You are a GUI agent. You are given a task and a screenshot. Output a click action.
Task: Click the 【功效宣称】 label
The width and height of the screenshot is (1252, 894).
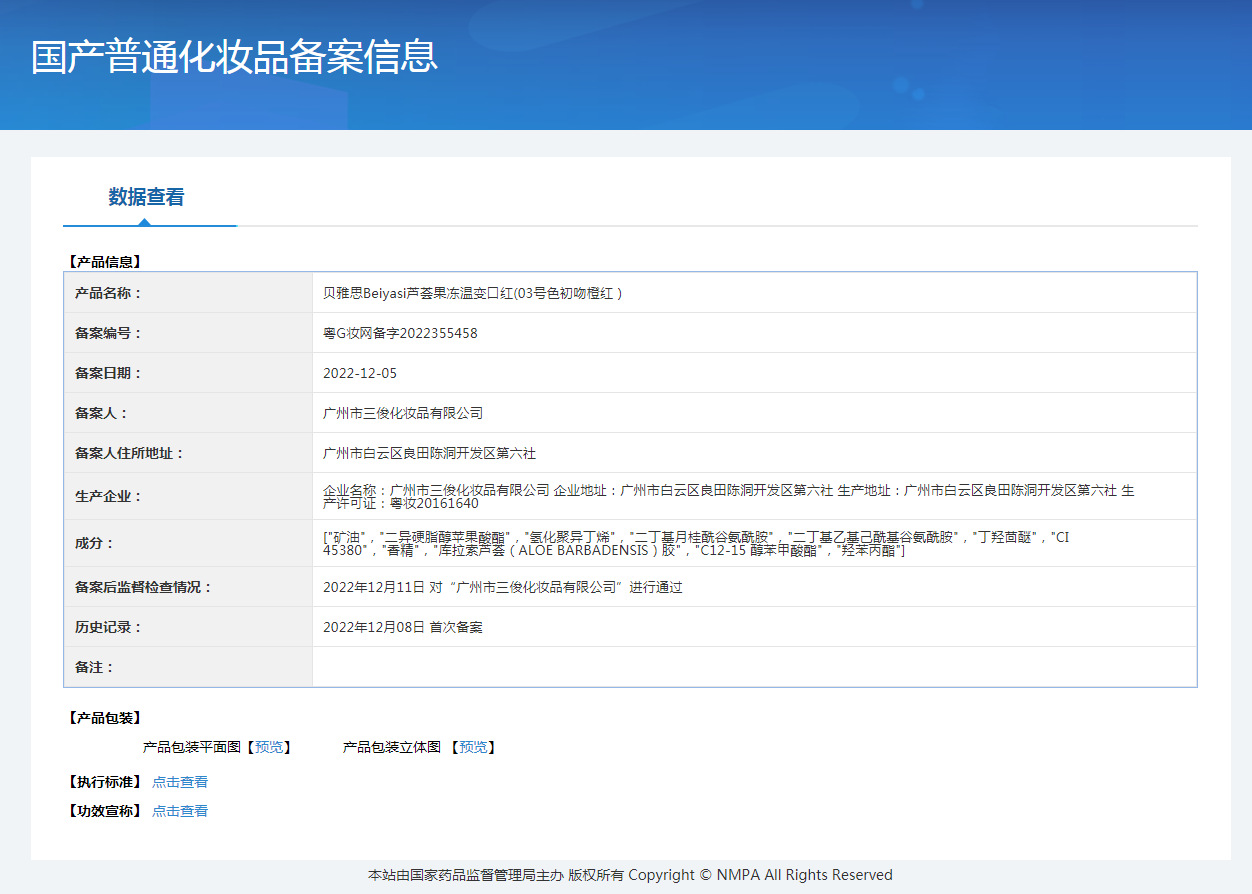(x=105, y=811)
